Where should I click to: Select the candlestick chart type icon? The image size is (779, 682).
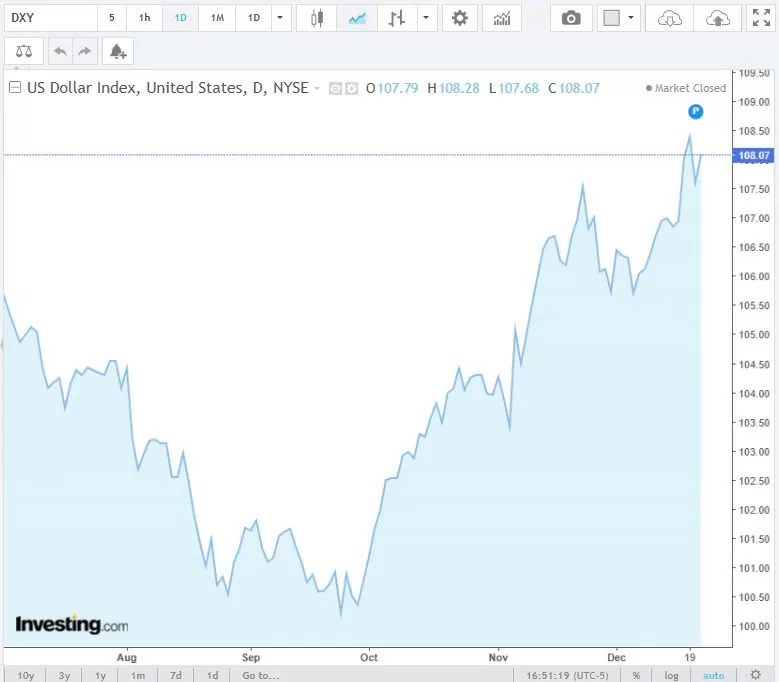point(318,18)
